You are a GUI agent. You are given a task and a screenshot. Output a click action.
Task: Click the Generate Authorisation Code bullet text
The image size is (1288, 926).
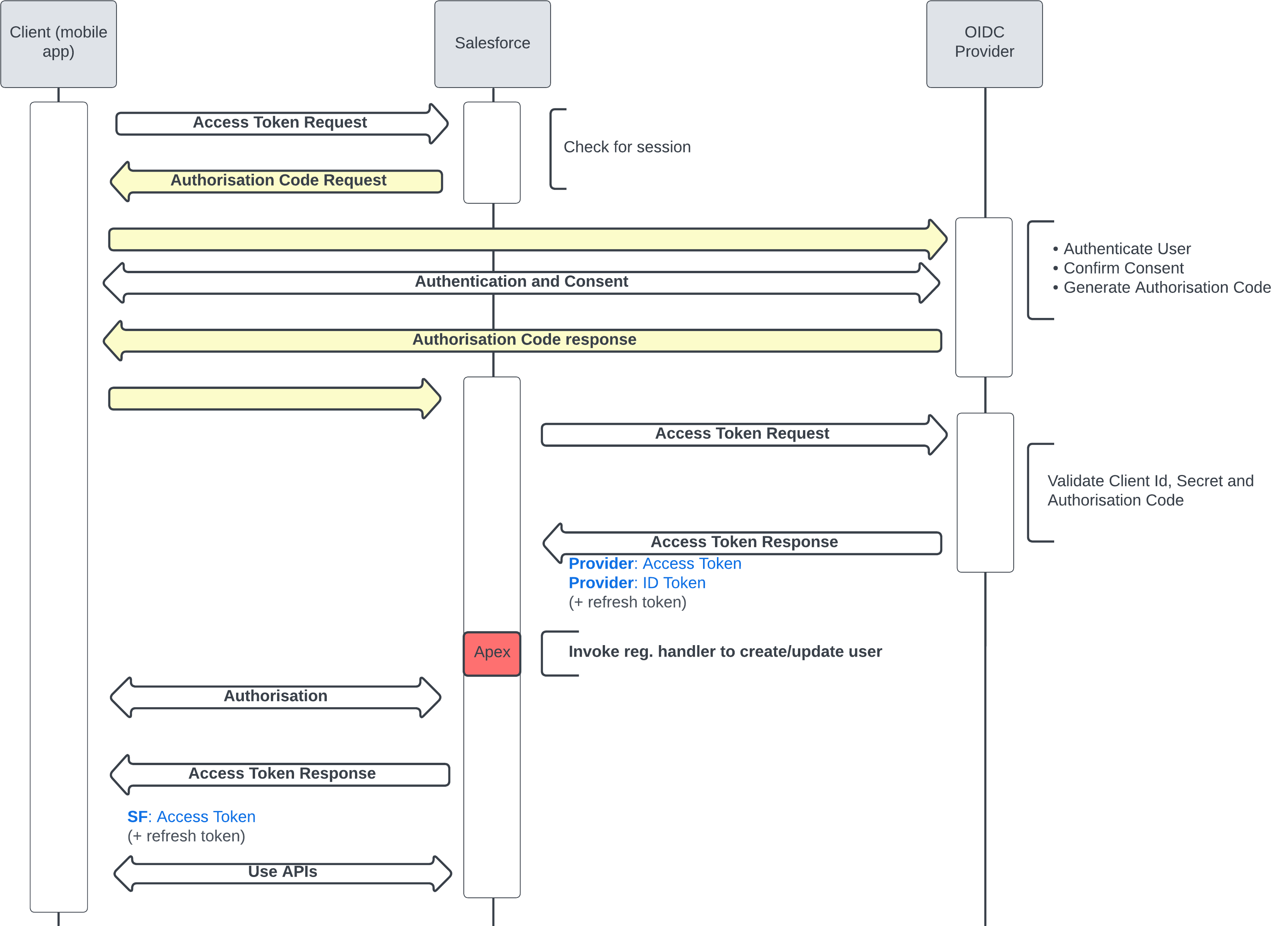1166,288
